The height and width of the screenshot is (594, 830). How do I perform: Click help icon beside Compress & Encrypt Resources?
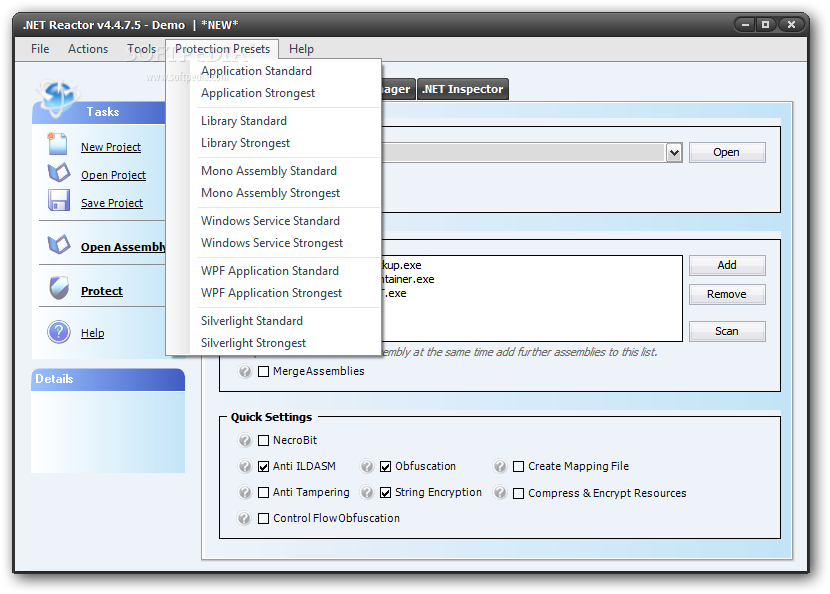coord(500,493)
